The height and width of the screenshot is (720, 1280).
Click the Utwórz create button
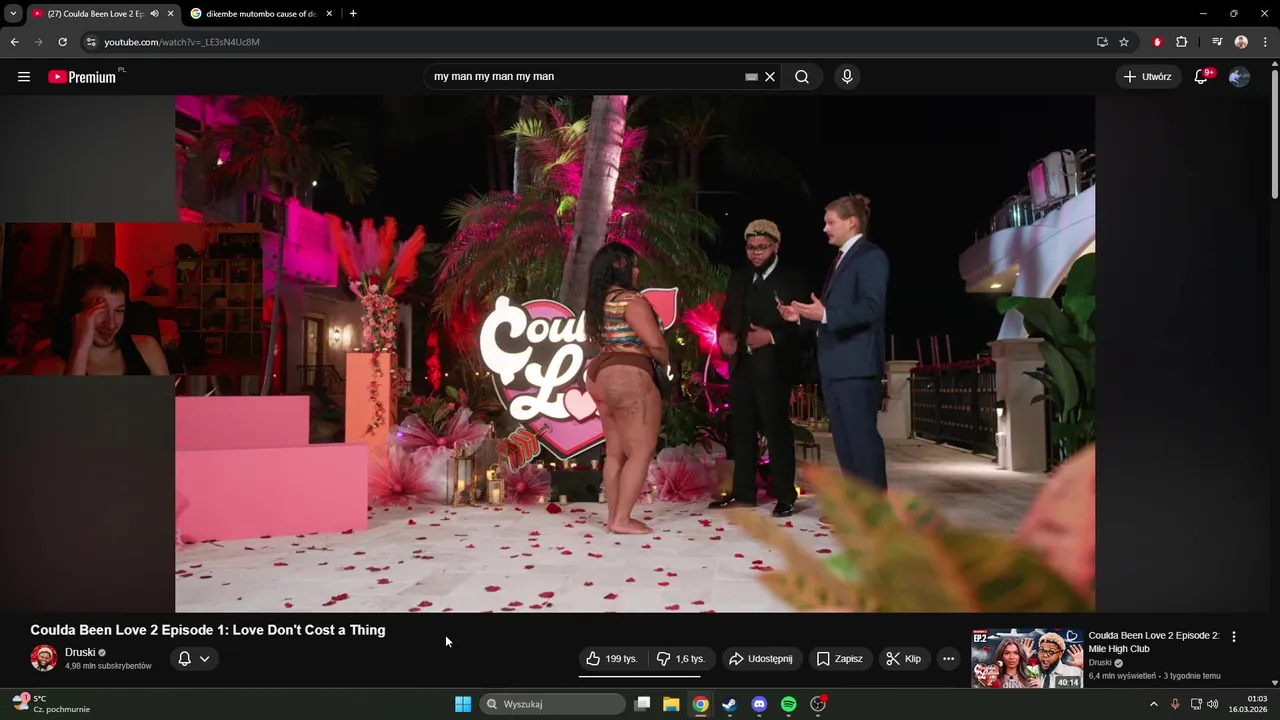[x=1147, y=77]
